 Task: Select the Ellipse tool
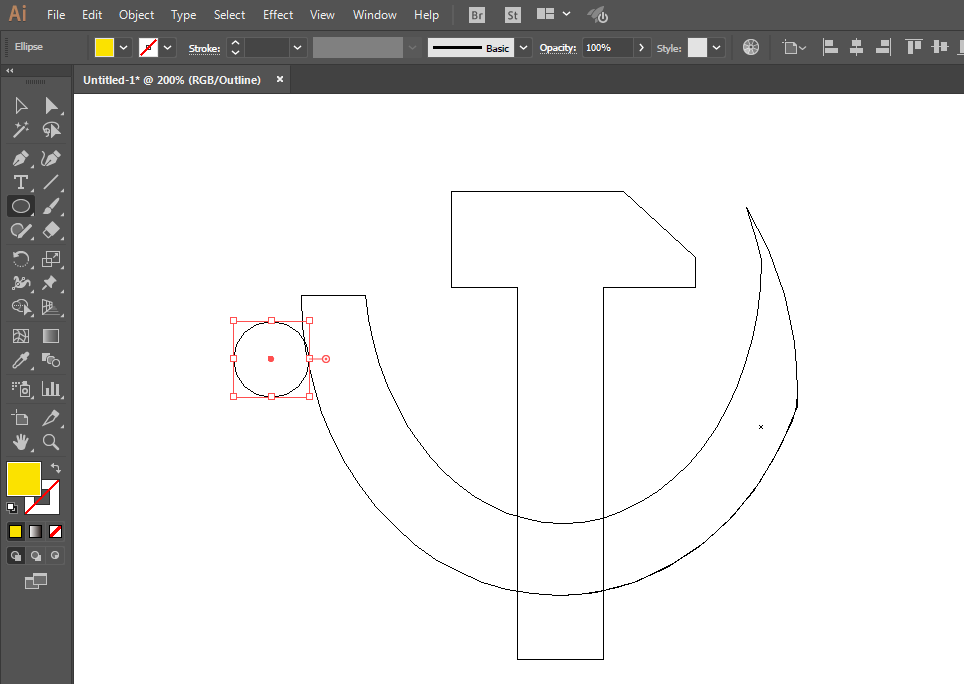pos(21,206)
